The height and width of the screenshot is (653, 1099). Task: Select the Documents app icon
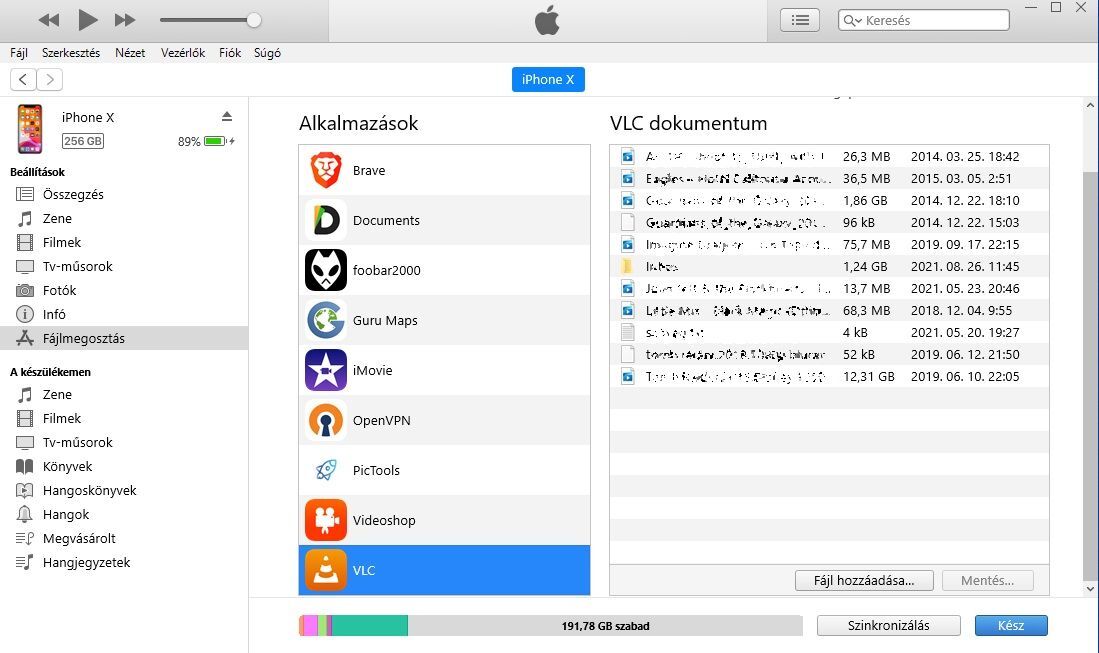pyautogui.click(x=326, y=220)
